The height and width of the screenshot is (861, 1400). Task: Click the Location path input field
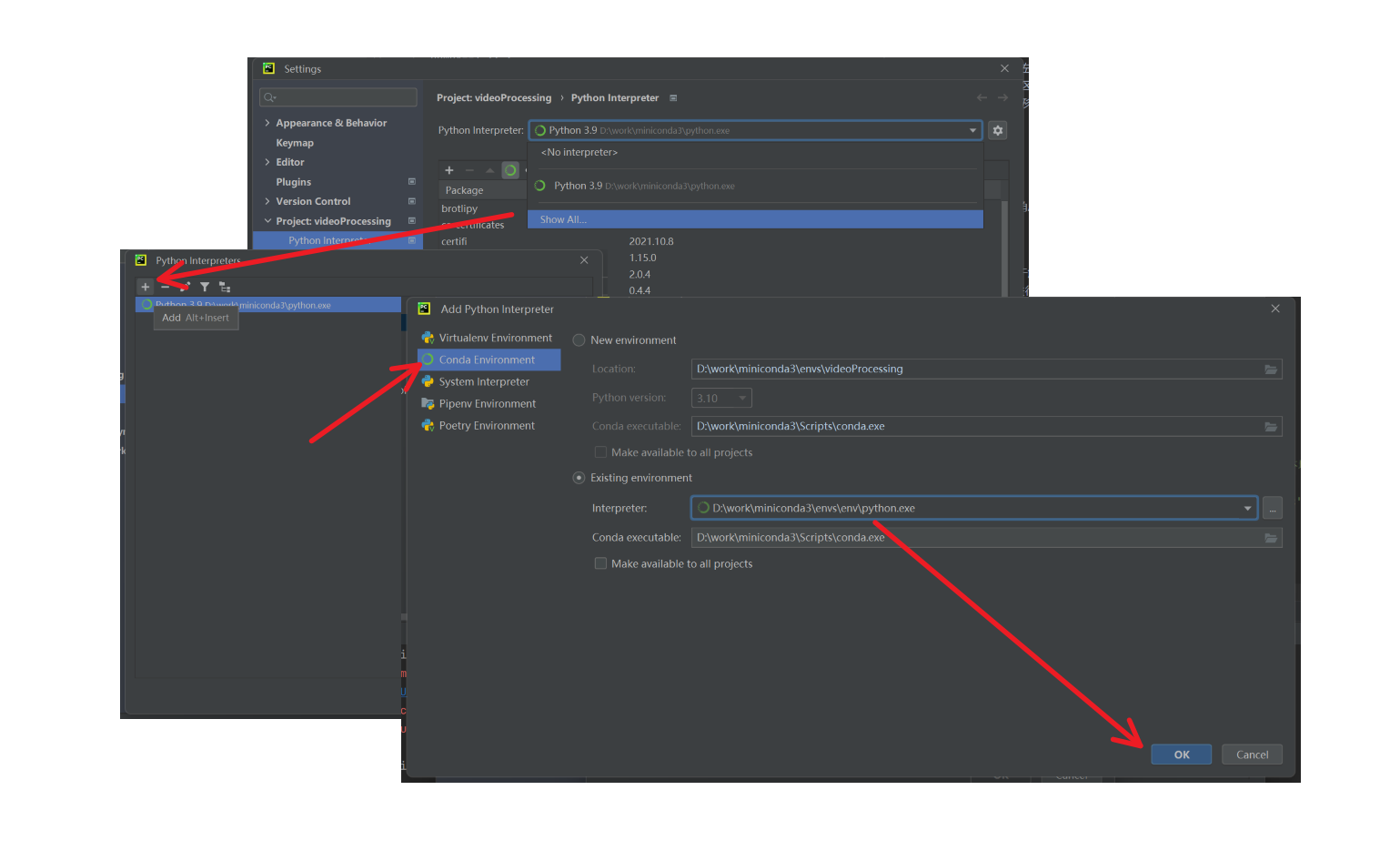pyautogui.click(x=986, y=369)
